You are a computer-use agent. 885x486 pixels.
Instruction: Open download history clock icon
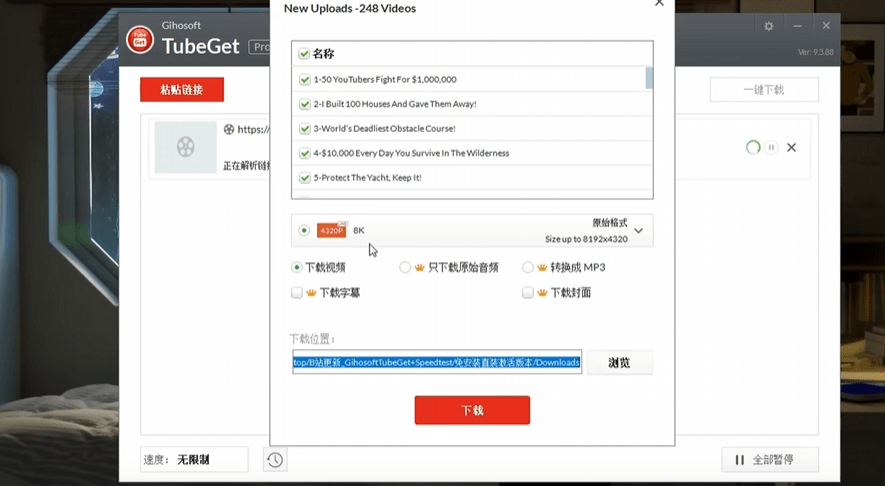coord(275,460)
